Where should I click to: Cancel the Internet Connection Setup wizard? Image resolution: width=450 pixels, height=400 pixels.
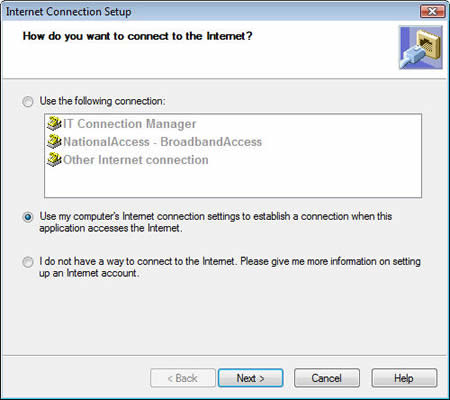click(x=327, y=378)
